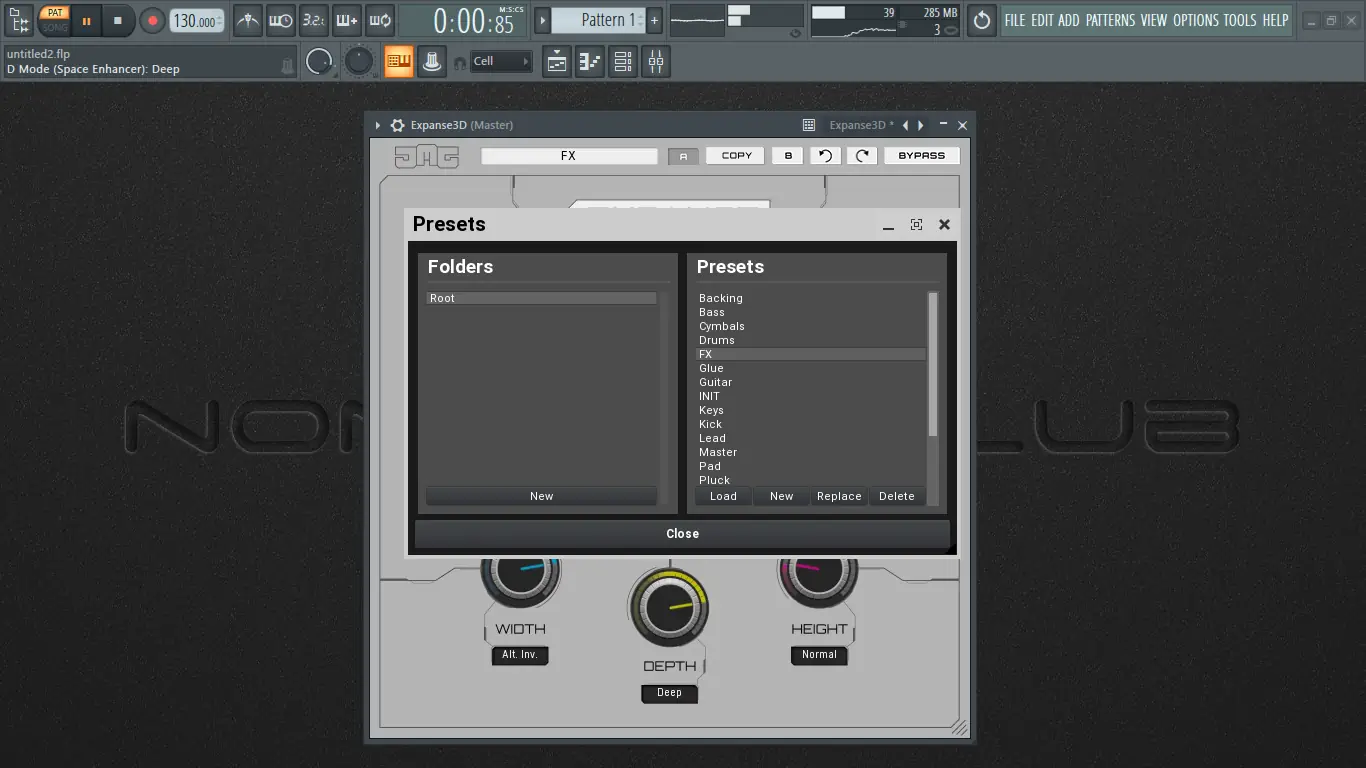Select the Root folder
The width and height of the screenshot is (1366, 768).
coord(541,298)
